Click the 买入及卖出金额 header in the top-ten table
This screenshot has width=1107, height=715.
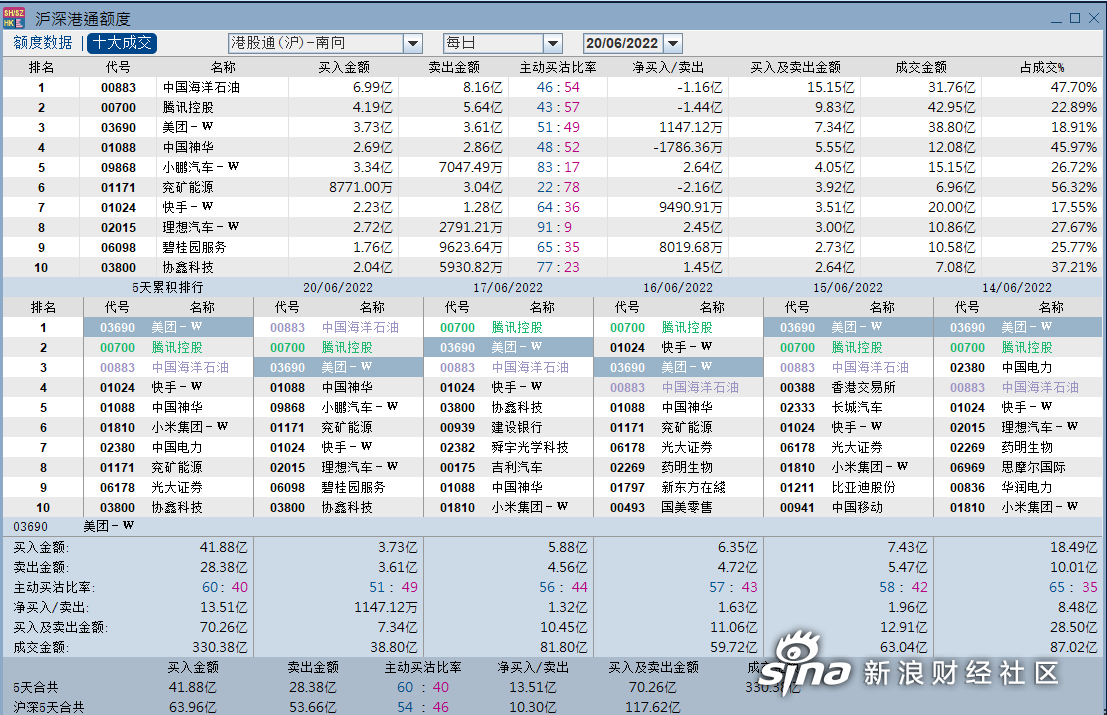point(795,67)
